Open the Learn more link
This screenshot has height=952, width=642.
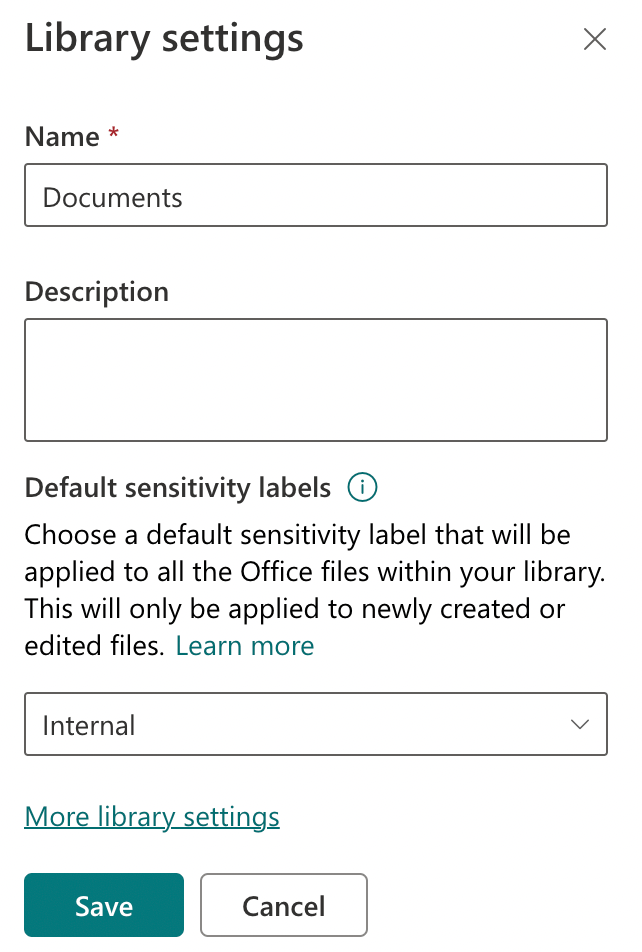(245, 646)
